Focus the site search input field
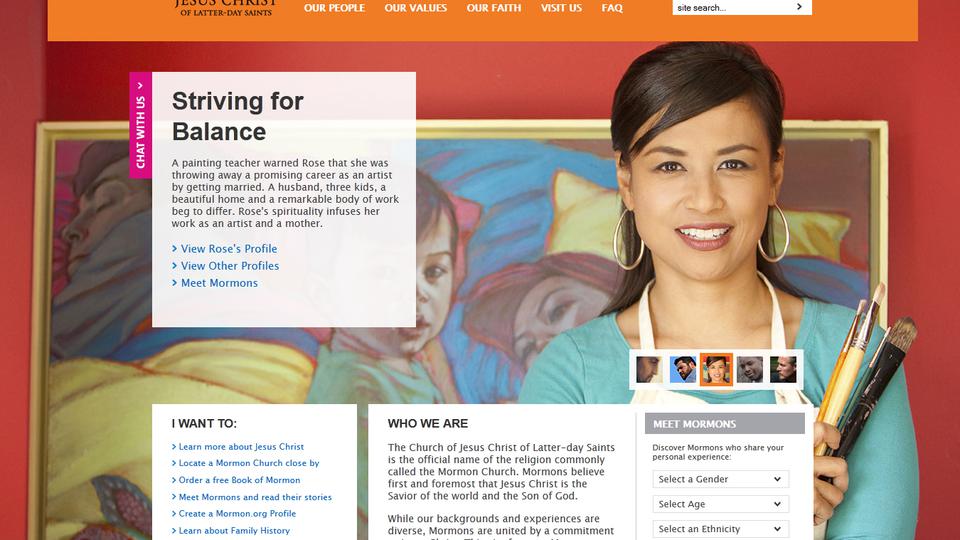Image resolution: width=960 pixels, height=540 pixels. click(732, 7)
